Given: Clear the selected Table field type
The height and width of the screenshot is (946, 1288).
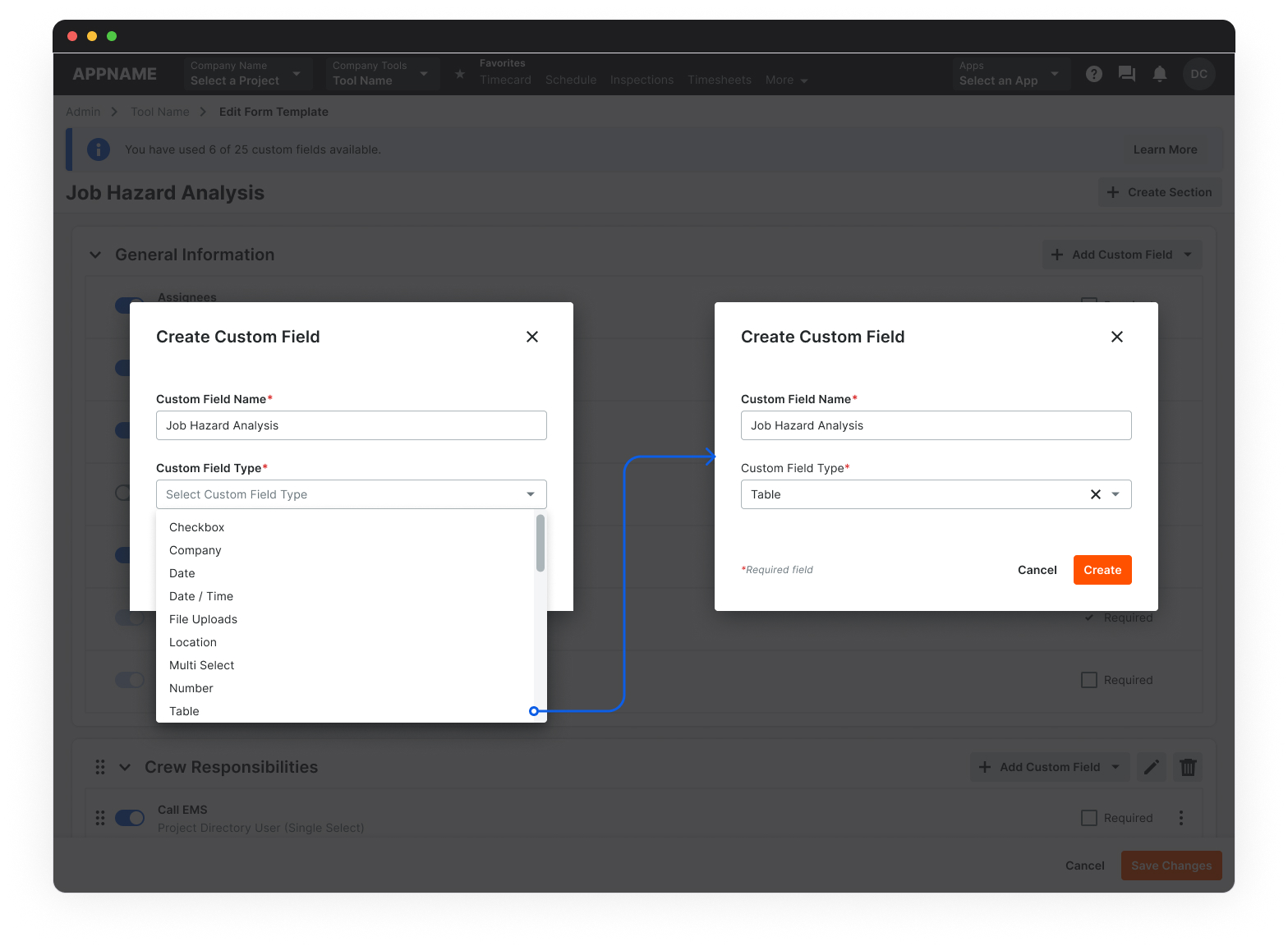Looking at the screenshot, I should click(x=1095, y=494).
